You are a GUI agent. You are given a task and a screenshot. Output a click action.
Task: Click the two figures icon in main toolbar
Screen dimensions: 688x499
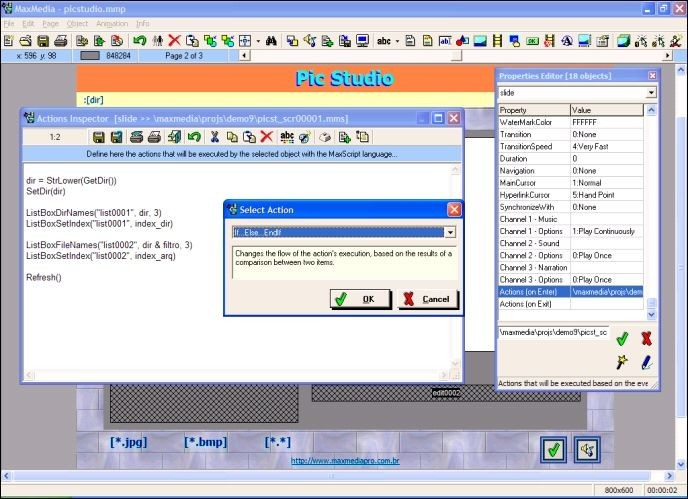click(x=157, y=41)
